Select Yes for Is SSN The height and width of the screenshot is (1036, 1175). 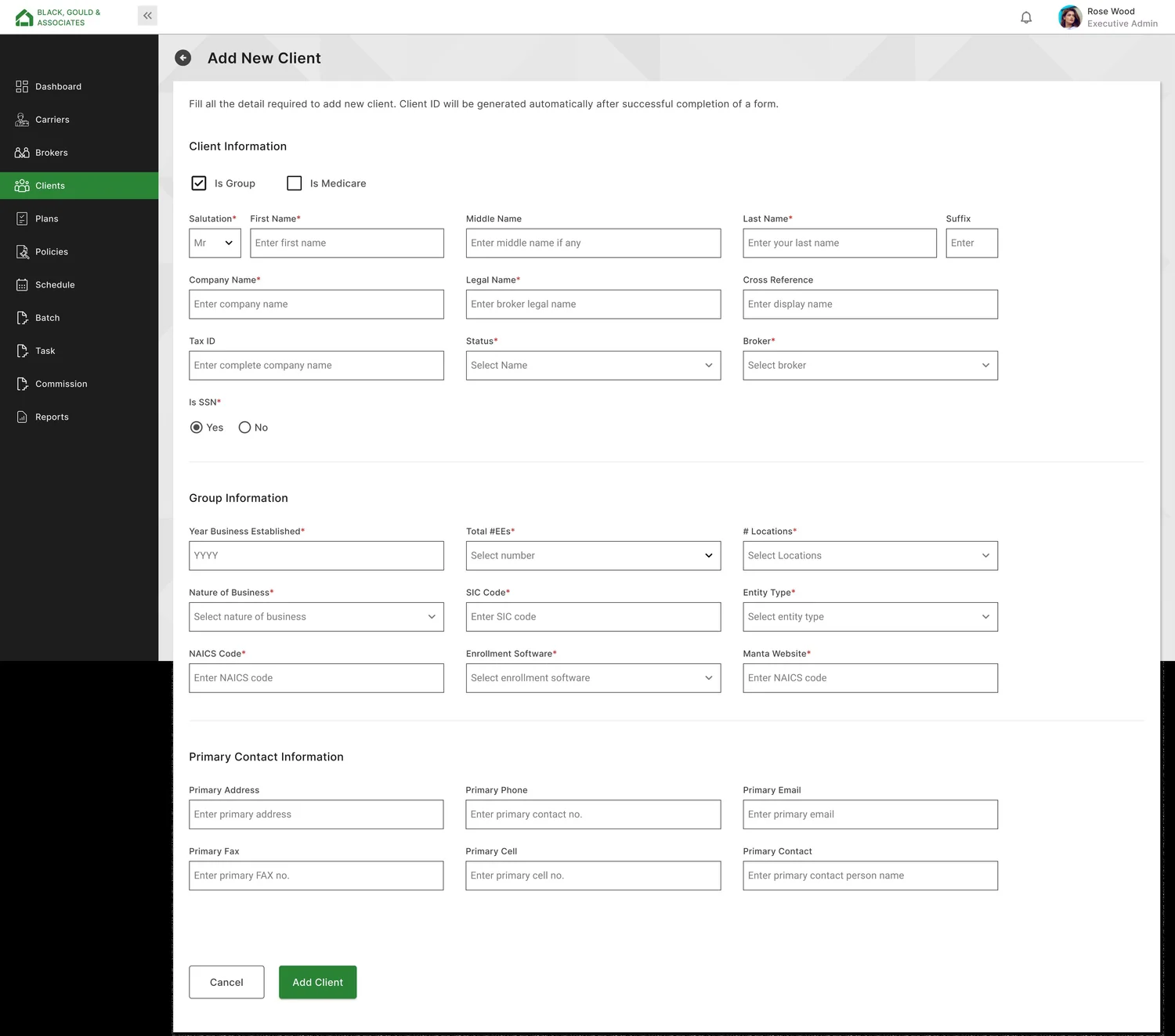(x=197, y=428)
